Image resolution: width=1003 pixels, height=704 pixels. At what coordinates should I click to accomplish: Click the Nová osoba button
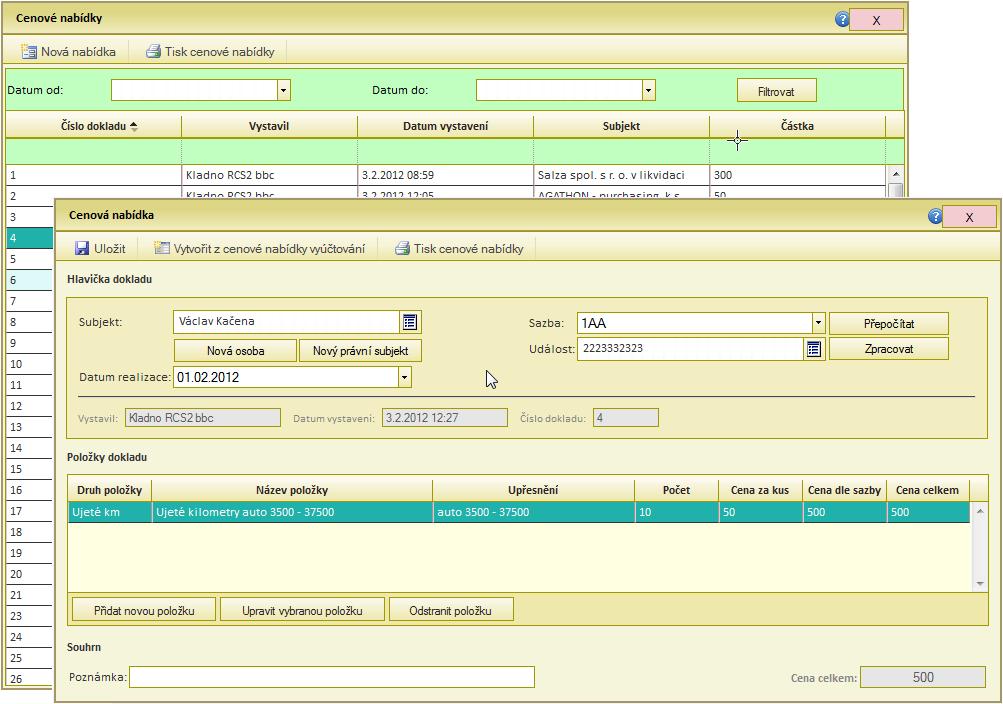(235, 350)
